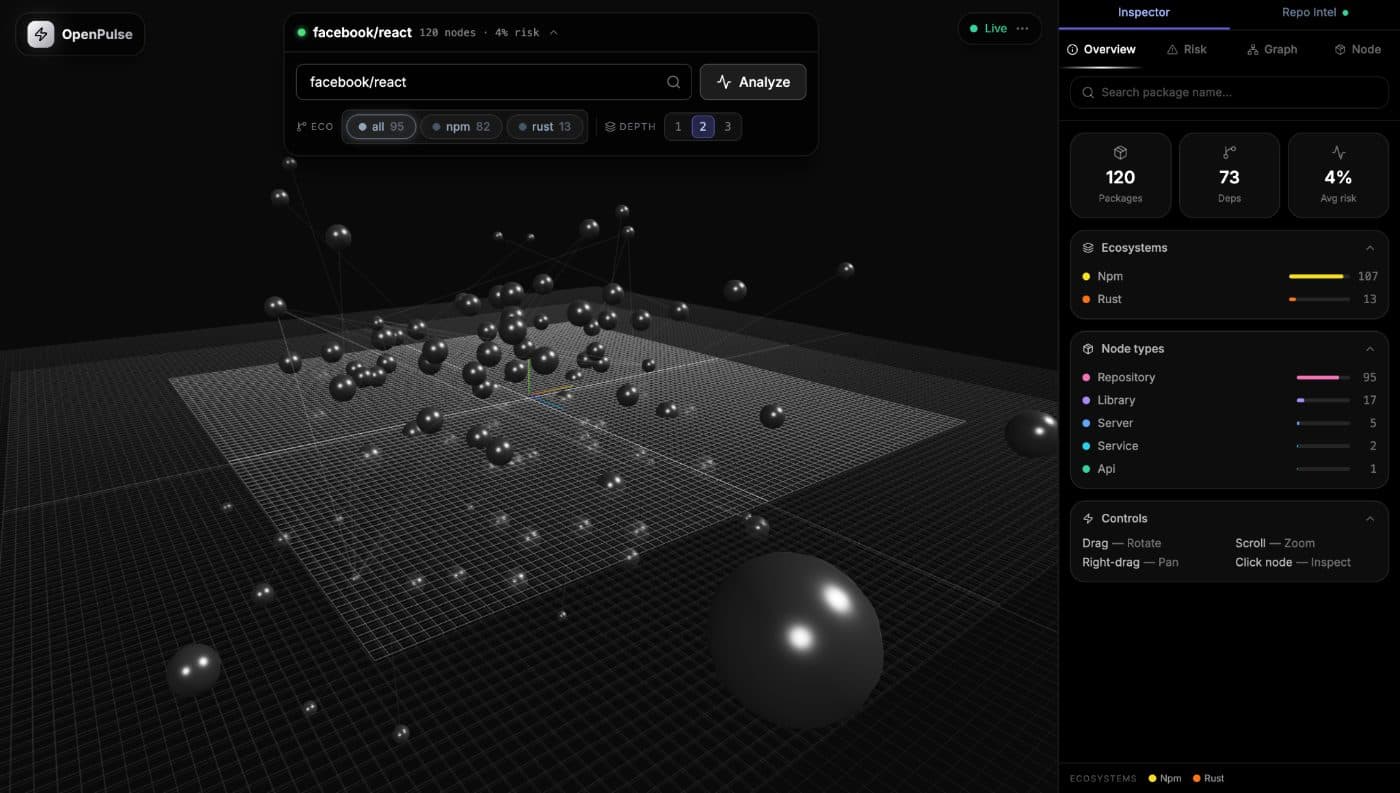
Task: Click the stacked layers icon beside Ecosystems
Action: 1088,248
